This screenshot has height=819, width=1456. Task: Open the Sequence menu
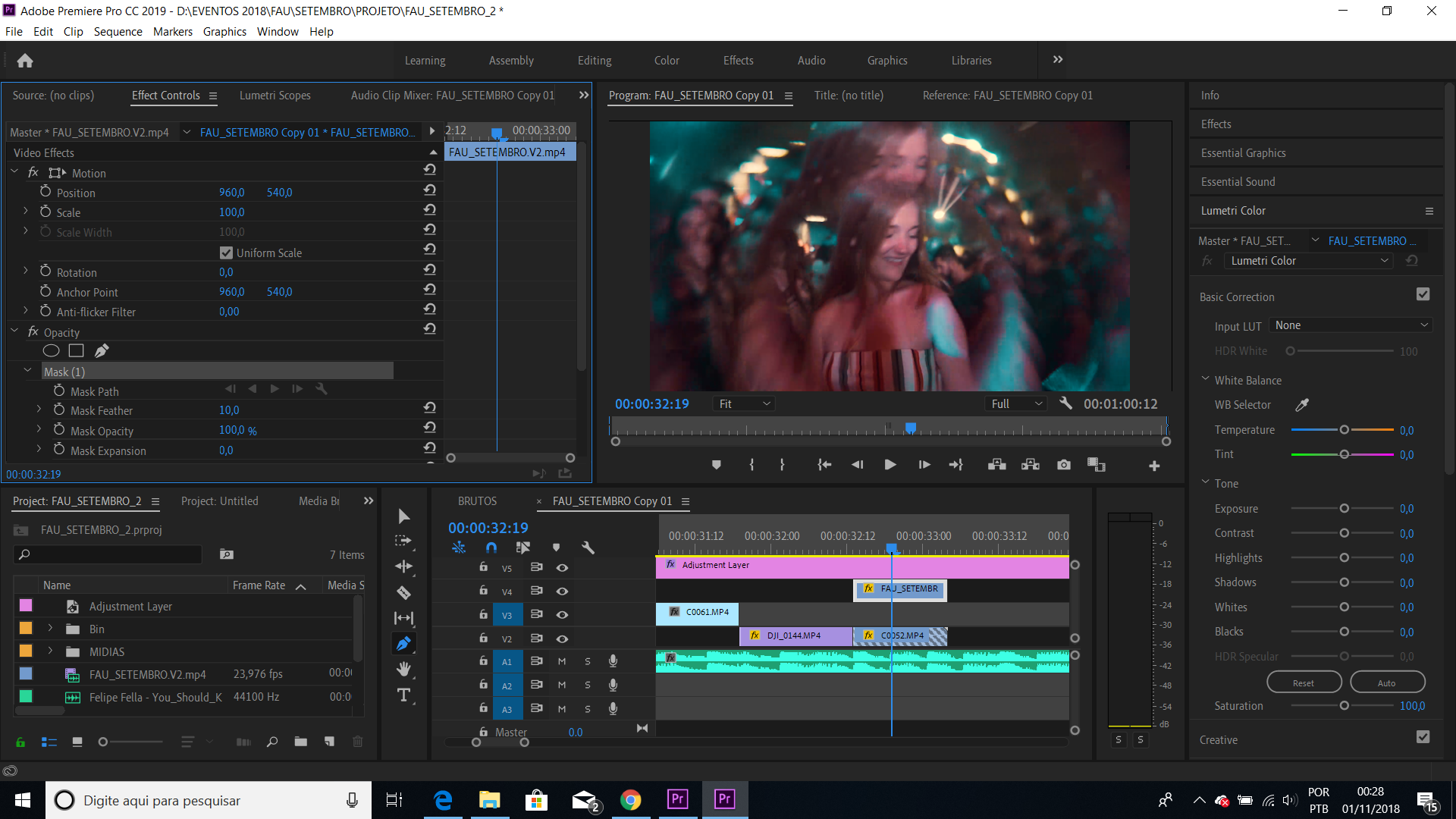[x=118, y=31]
